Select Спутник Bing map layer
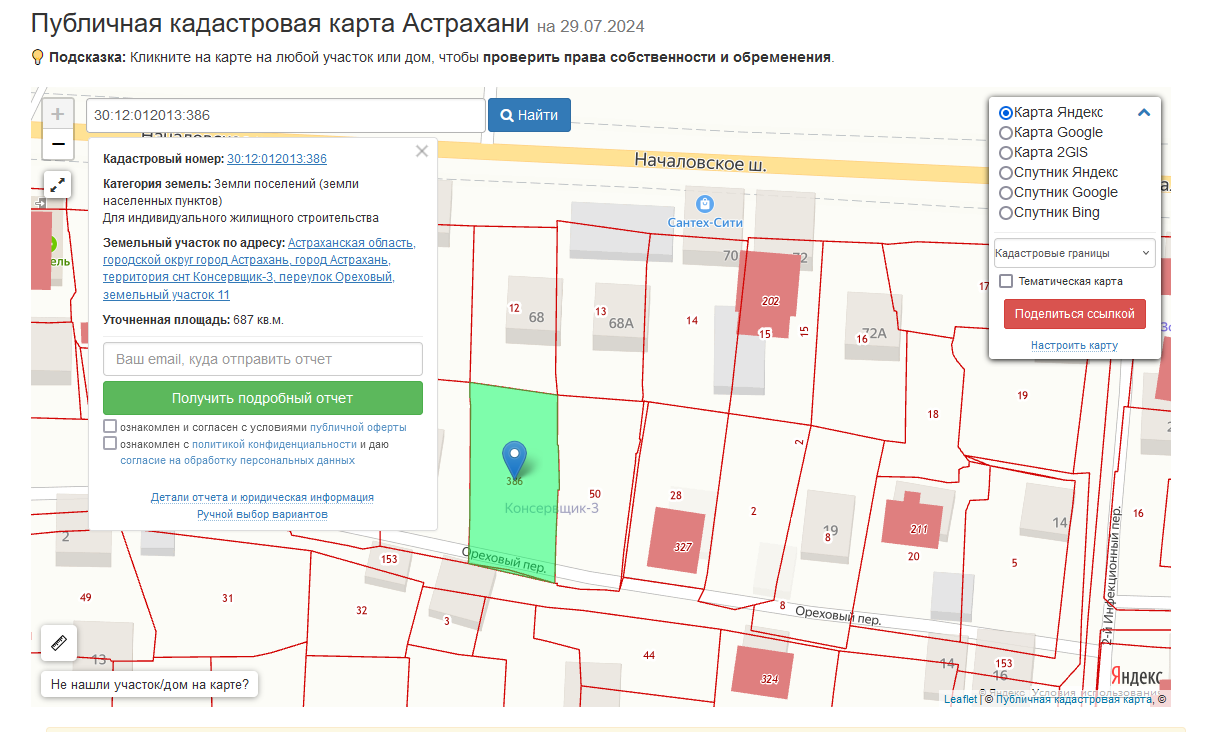The image size is (1208, 732). 1006,213
